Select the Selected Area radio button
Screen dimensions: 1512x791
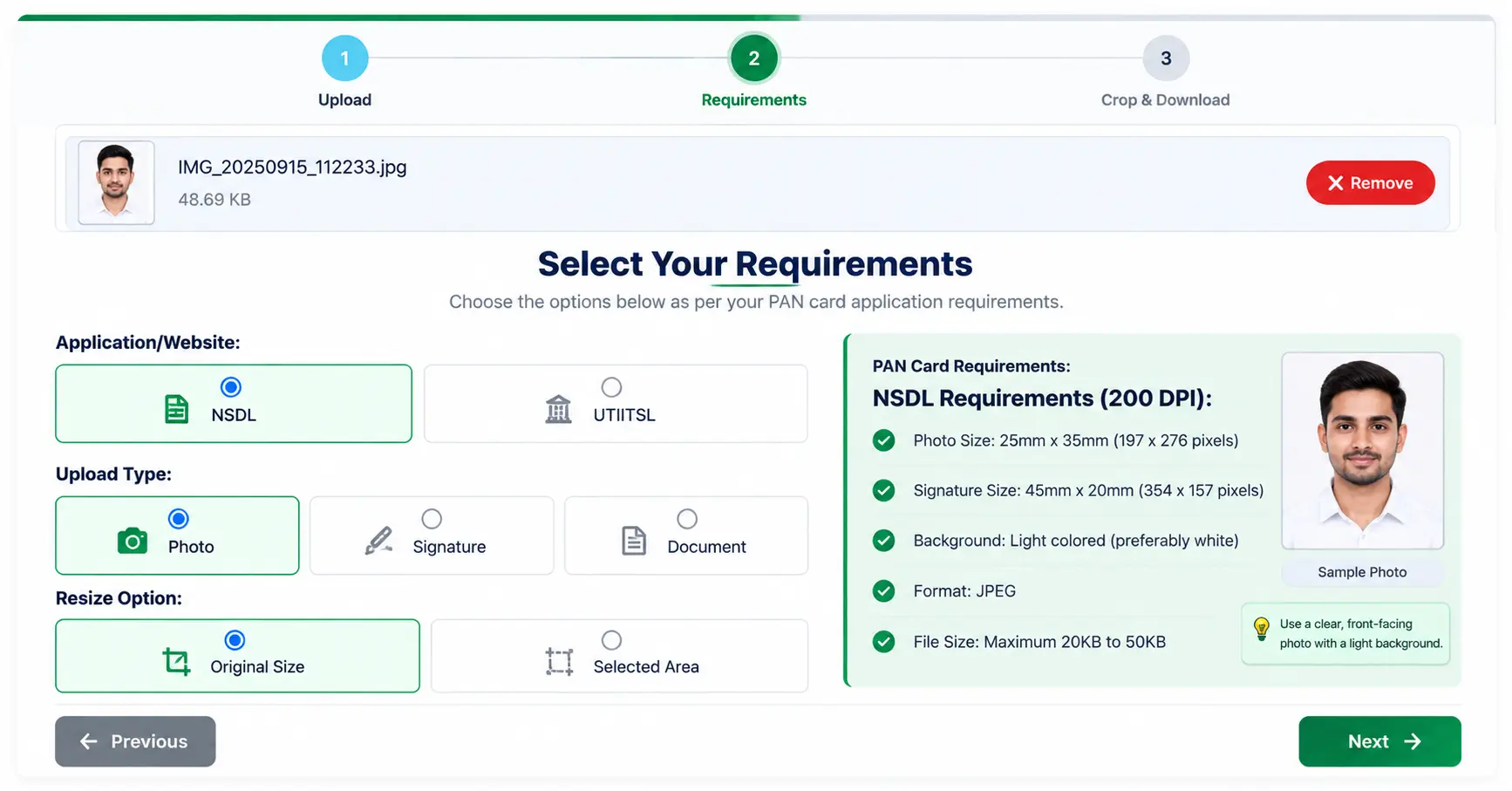(x=611, y=640)
